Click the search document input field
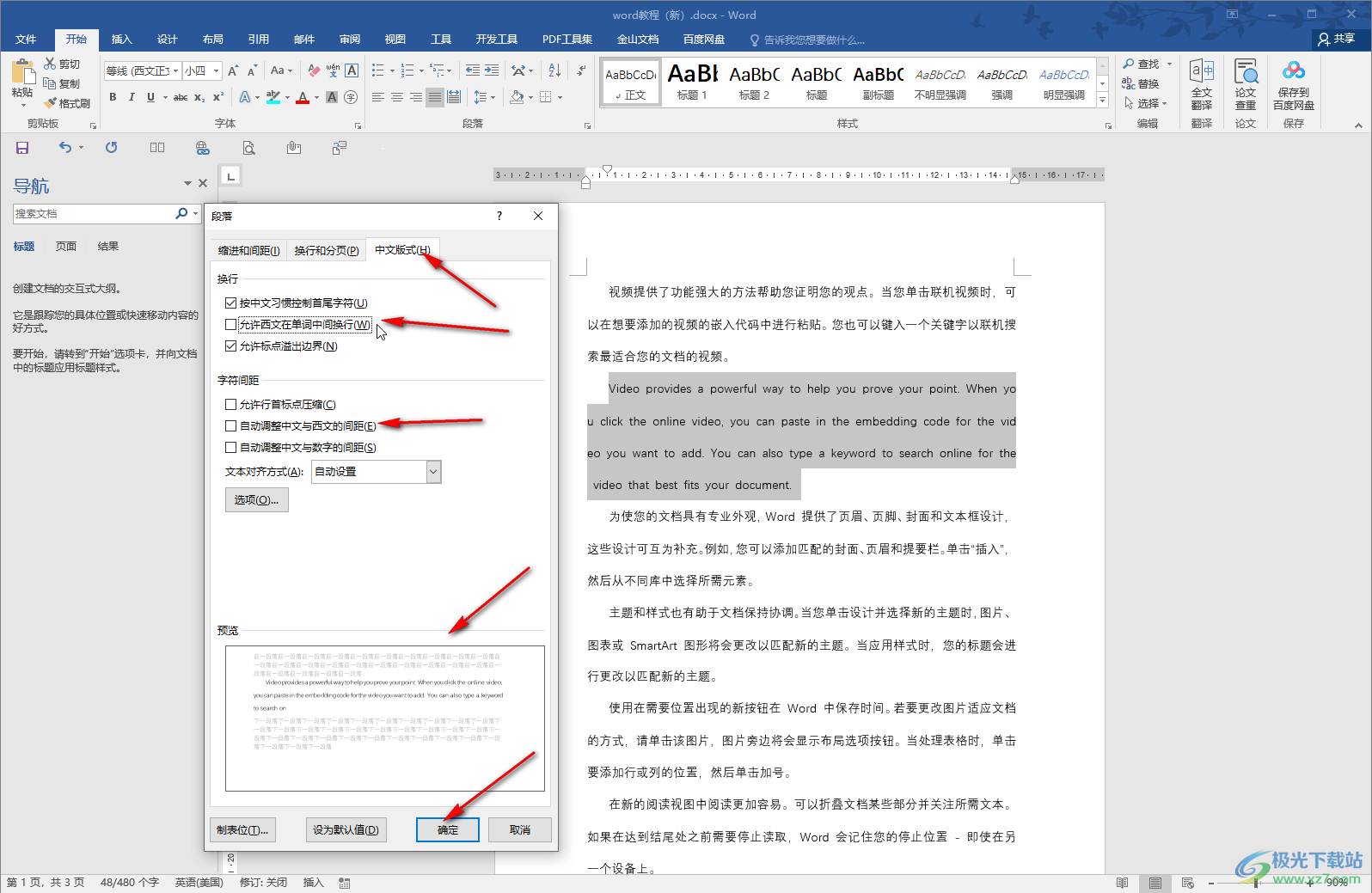 click(x=93, y=213)
